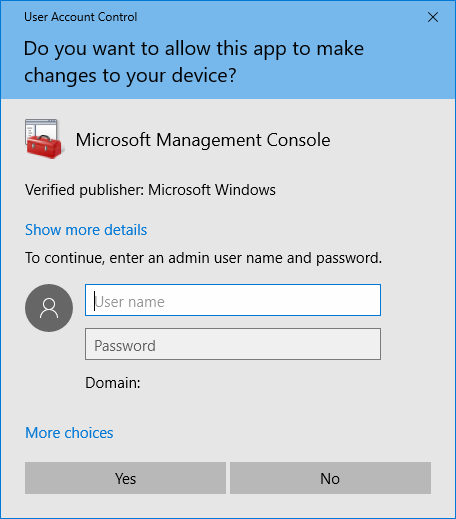Click the User Account Control title text
Screen dimensions: 456x519
tap(81, 17)
